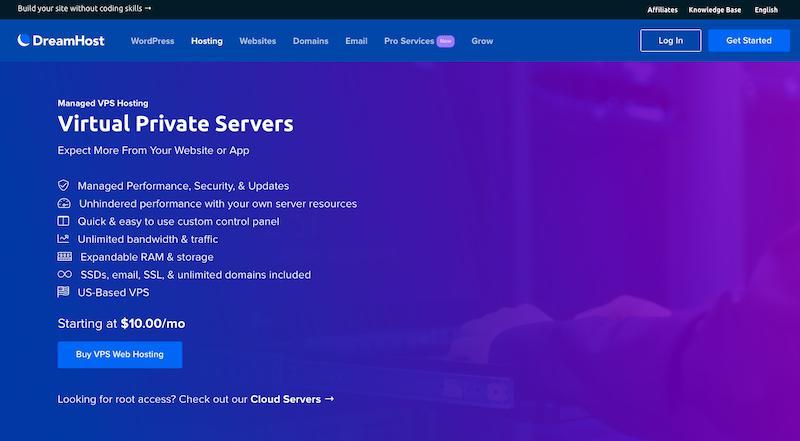Click the New badge on Pro Services
This screenshot has width=800, height=441.
click(x=445, y=41)
